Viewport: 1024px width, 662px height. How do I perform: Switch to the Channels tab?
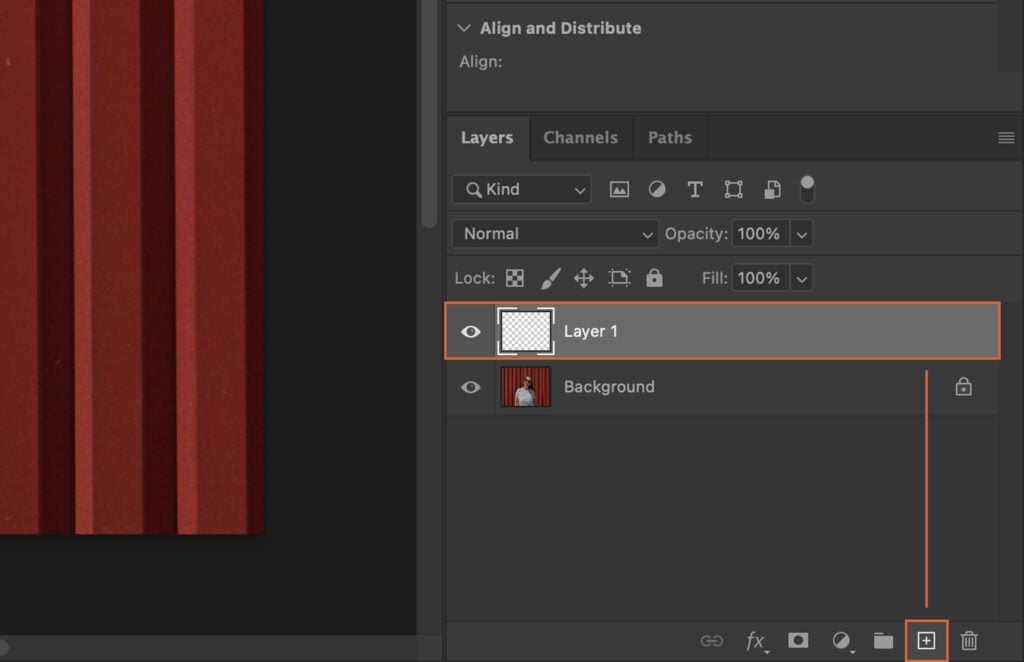[581, 138]
